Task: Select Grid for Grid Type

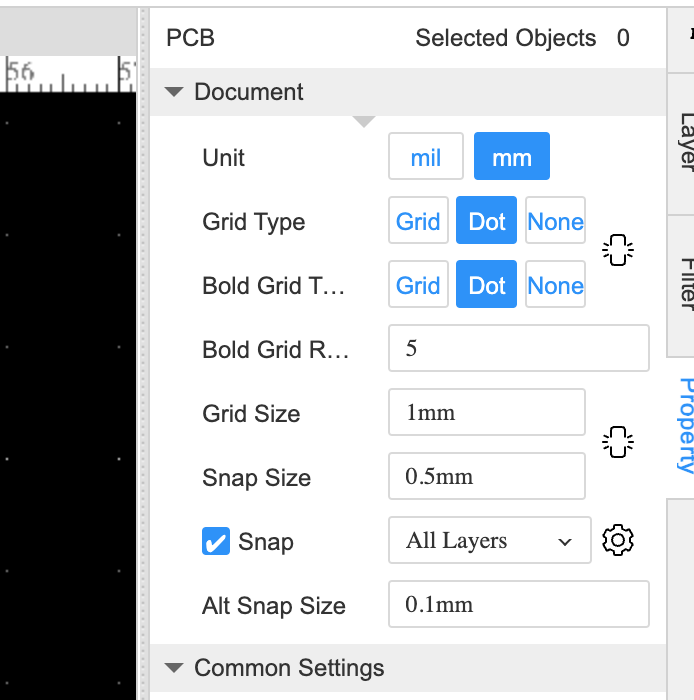Action: click(x=418, y=220)
